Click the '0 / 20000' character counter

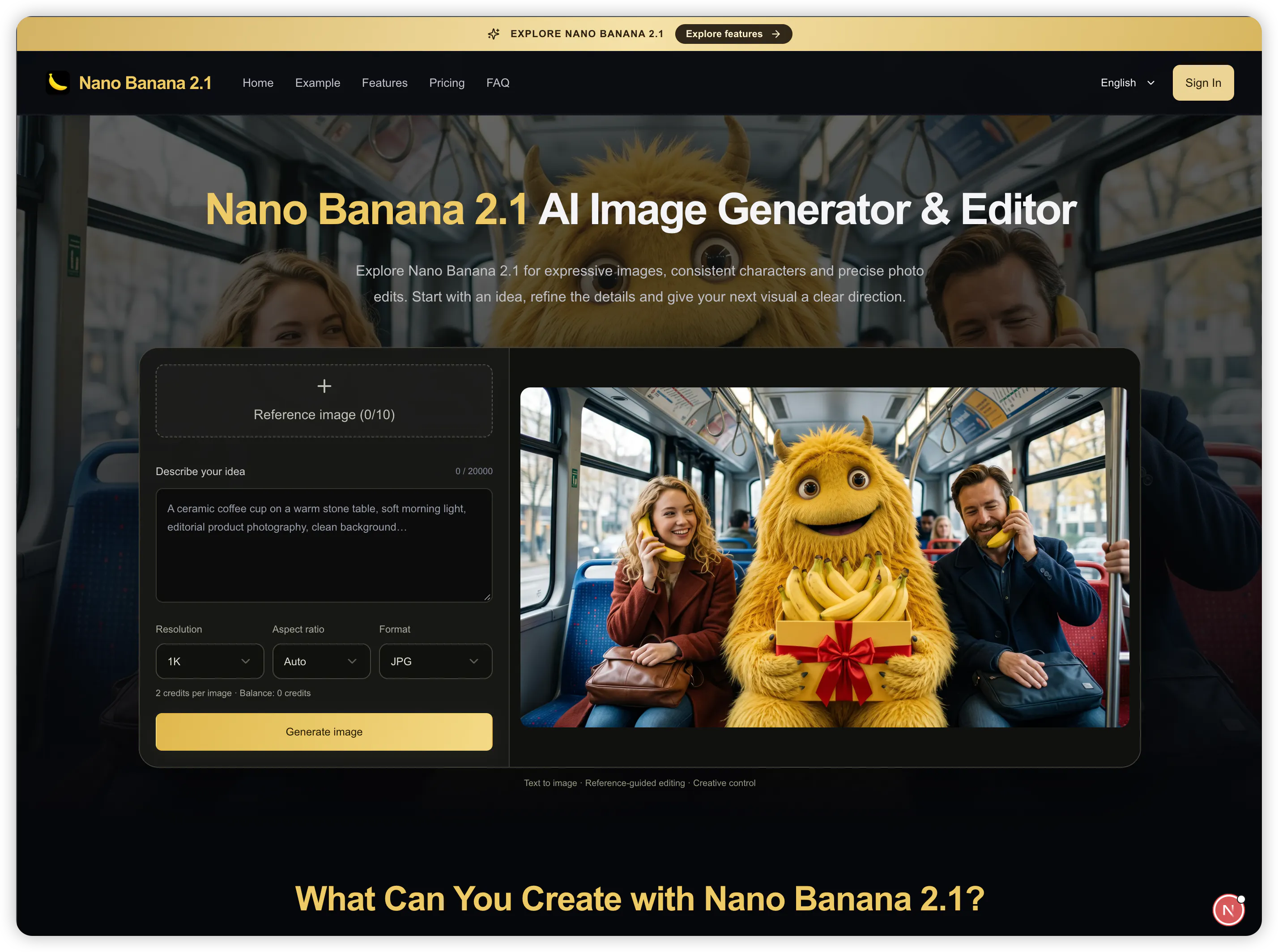point(474,472)
